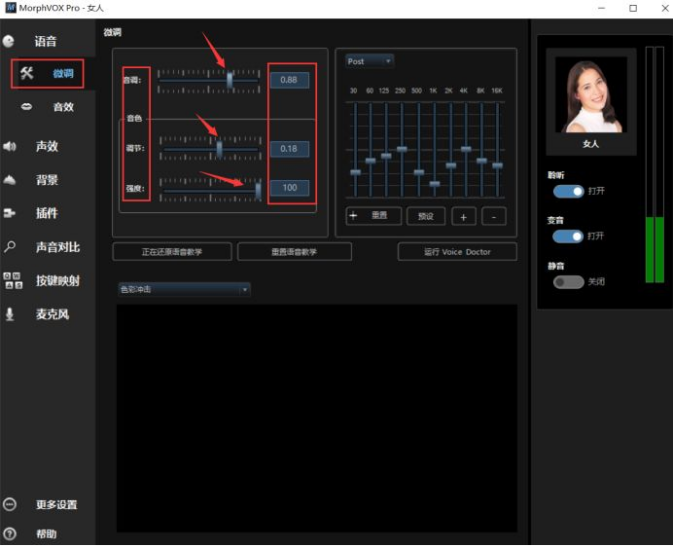
Task: Toggle the 聆听 listen switch
Action: tap(568, 191)
